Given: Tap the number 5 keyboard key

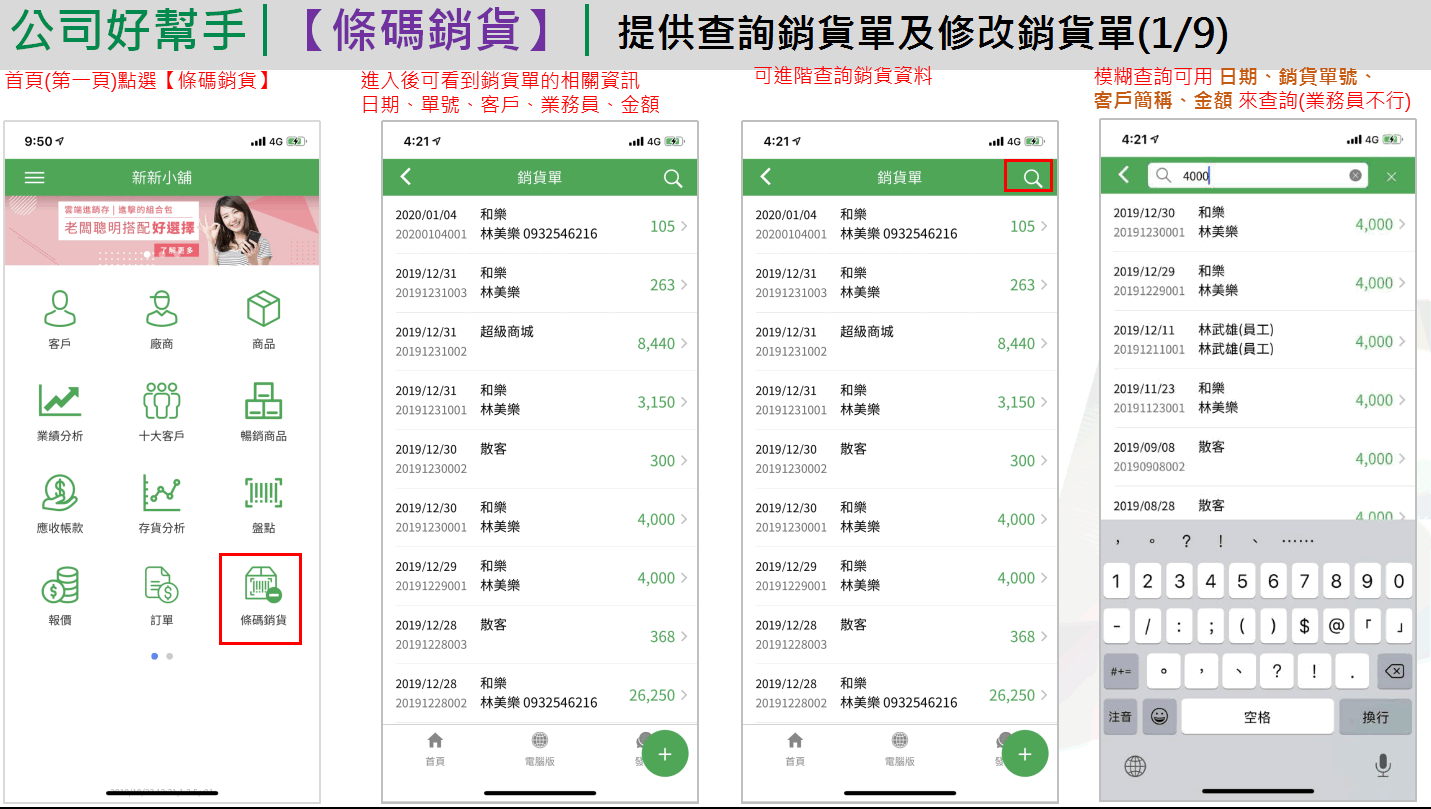Looking at the screenshot, I should [1242, 580].
